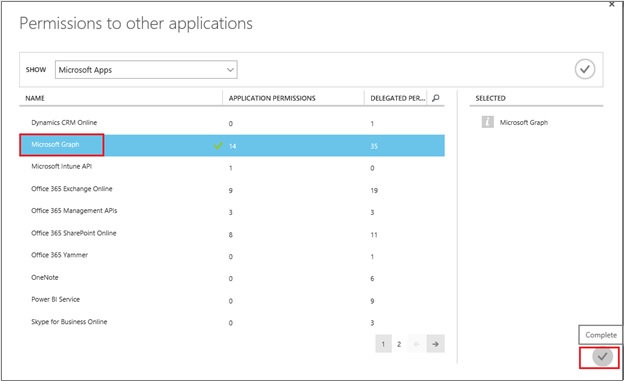Click the search magnifier icon in table header

[x=436, y=98]
